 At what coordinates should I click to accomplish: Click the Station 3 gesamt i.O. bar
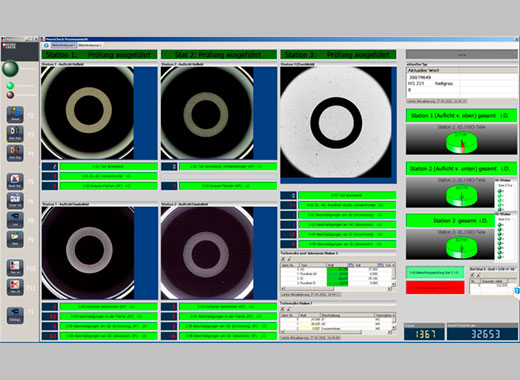(450, 221)
